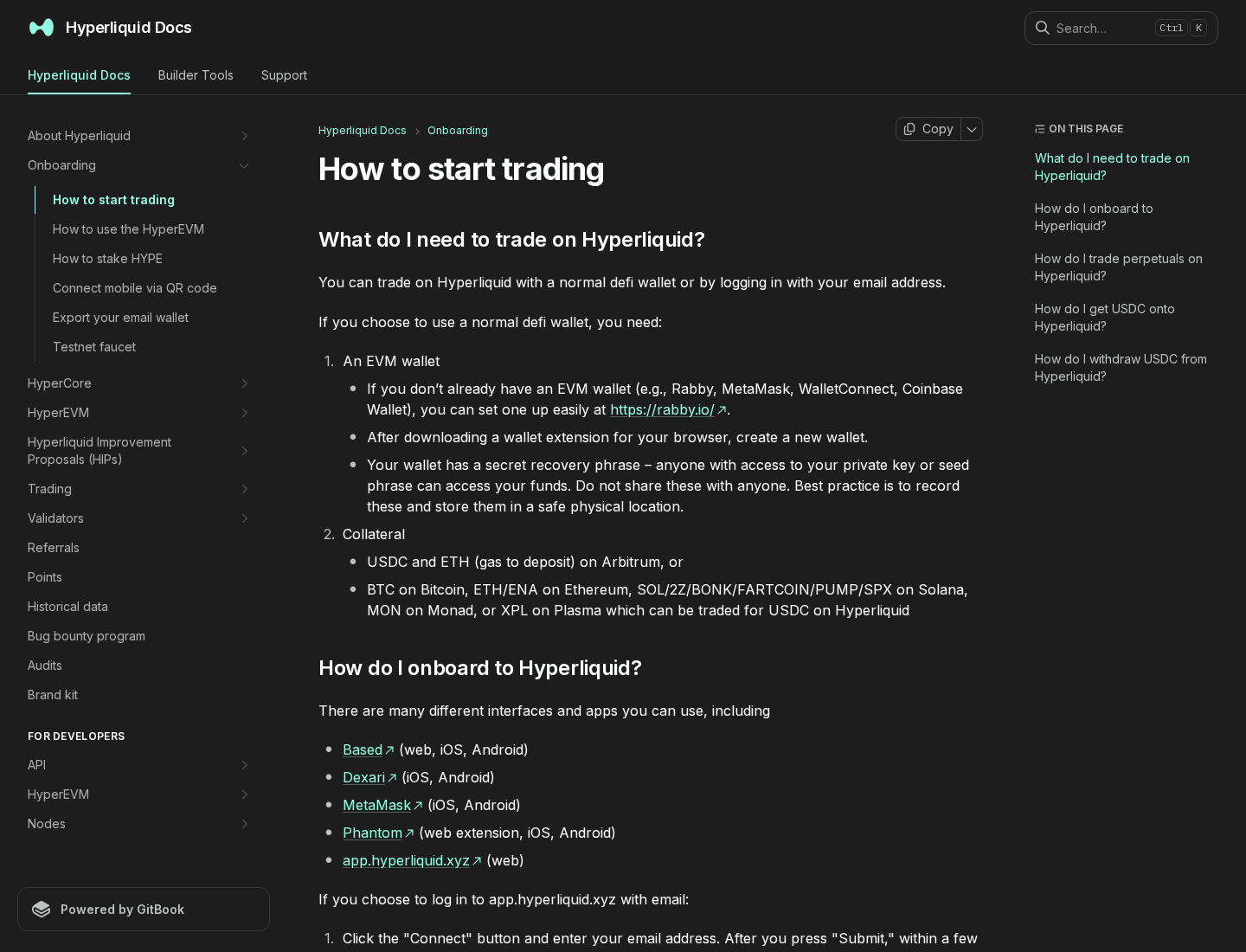Expand Hyperliquid Improvement Proposals chevron

(244, 451)
